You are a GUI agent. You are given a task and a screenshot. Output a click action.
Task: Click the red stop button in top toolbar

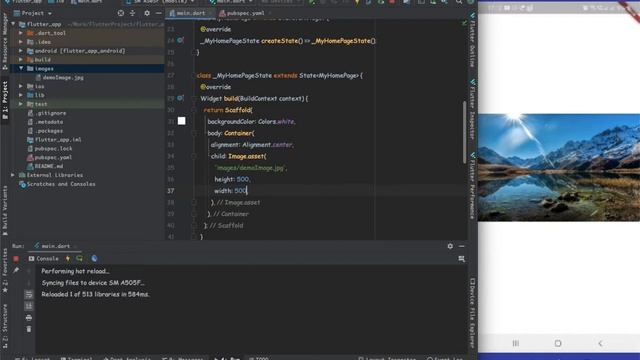[392, 2]
